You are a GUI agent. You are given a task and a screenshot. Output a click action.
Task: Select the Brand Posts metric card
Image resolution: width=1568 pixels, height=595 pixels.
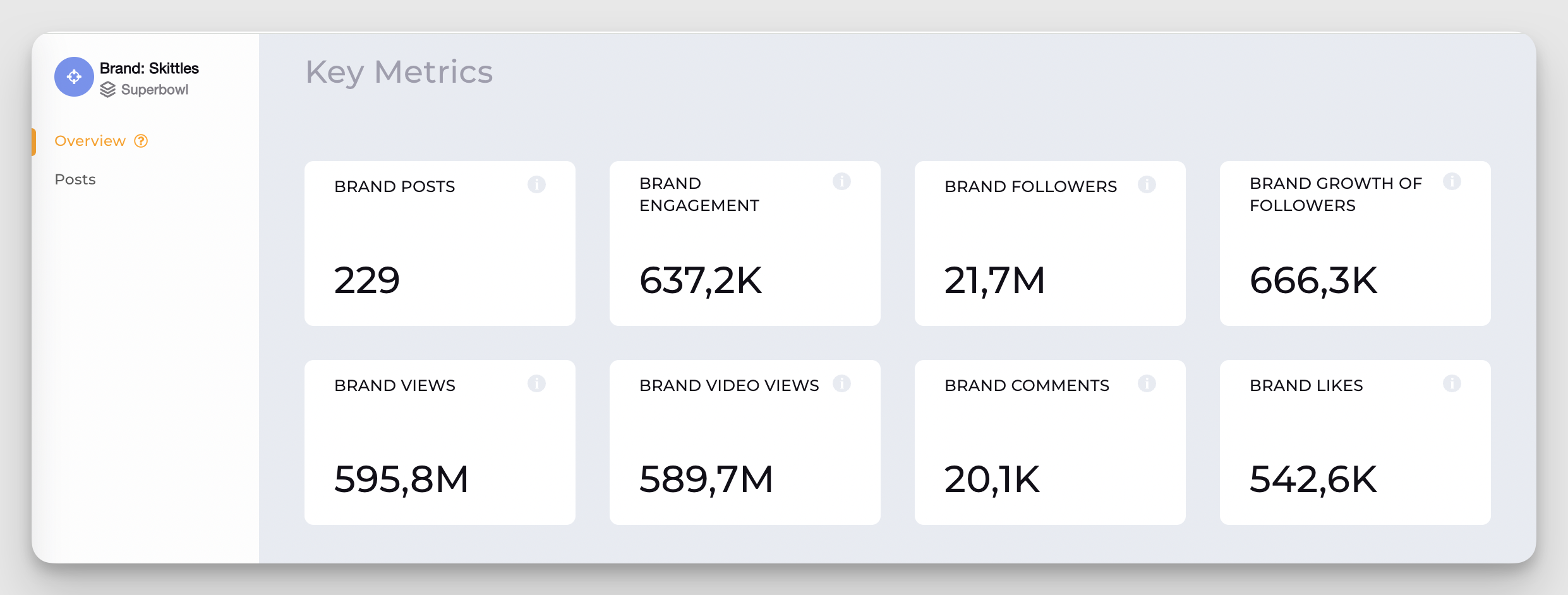(x=440, y=243)
